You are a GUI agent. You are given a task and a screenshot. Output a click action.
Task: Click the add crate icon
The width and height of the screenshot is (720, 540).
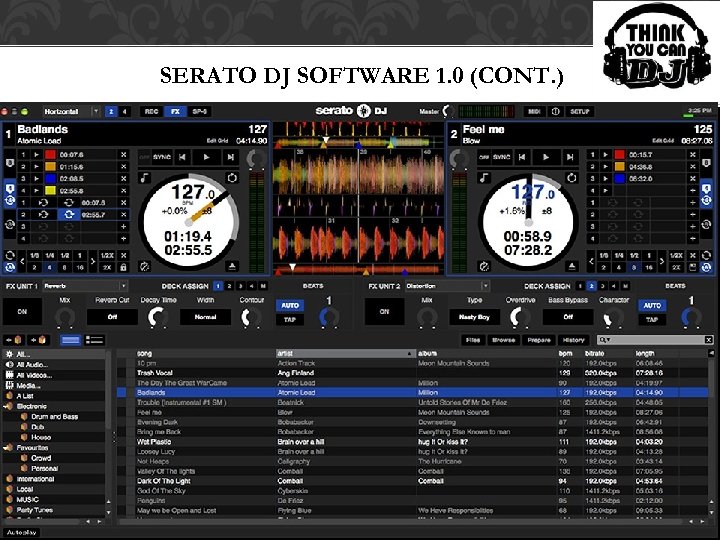click(14, 340)
